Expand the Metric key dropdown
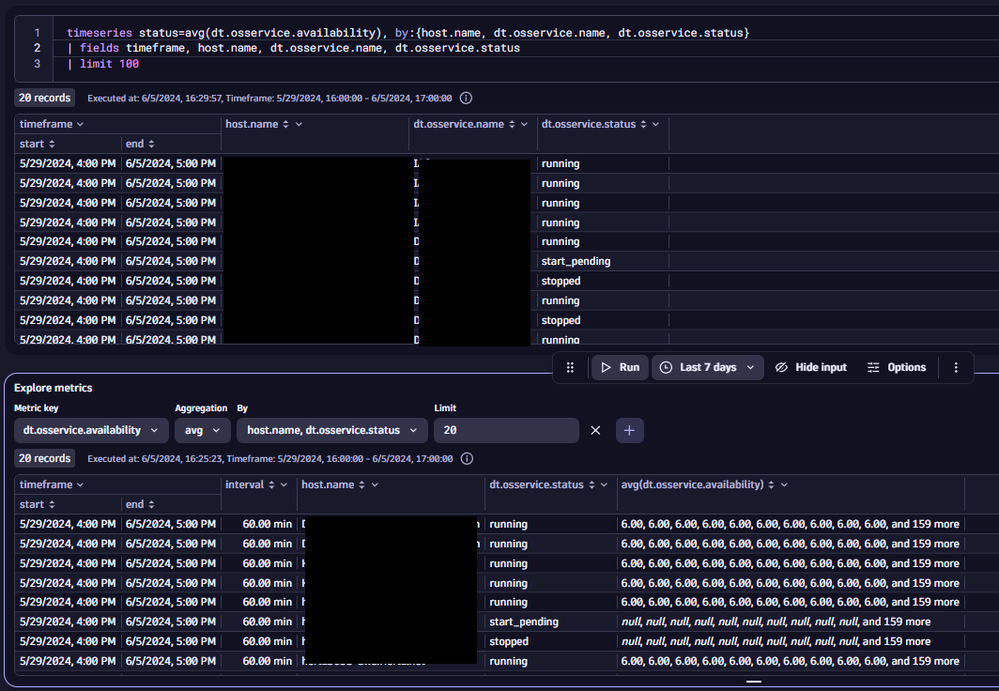Viewport: 999px width, 691px height. click(x=90, y=430)
